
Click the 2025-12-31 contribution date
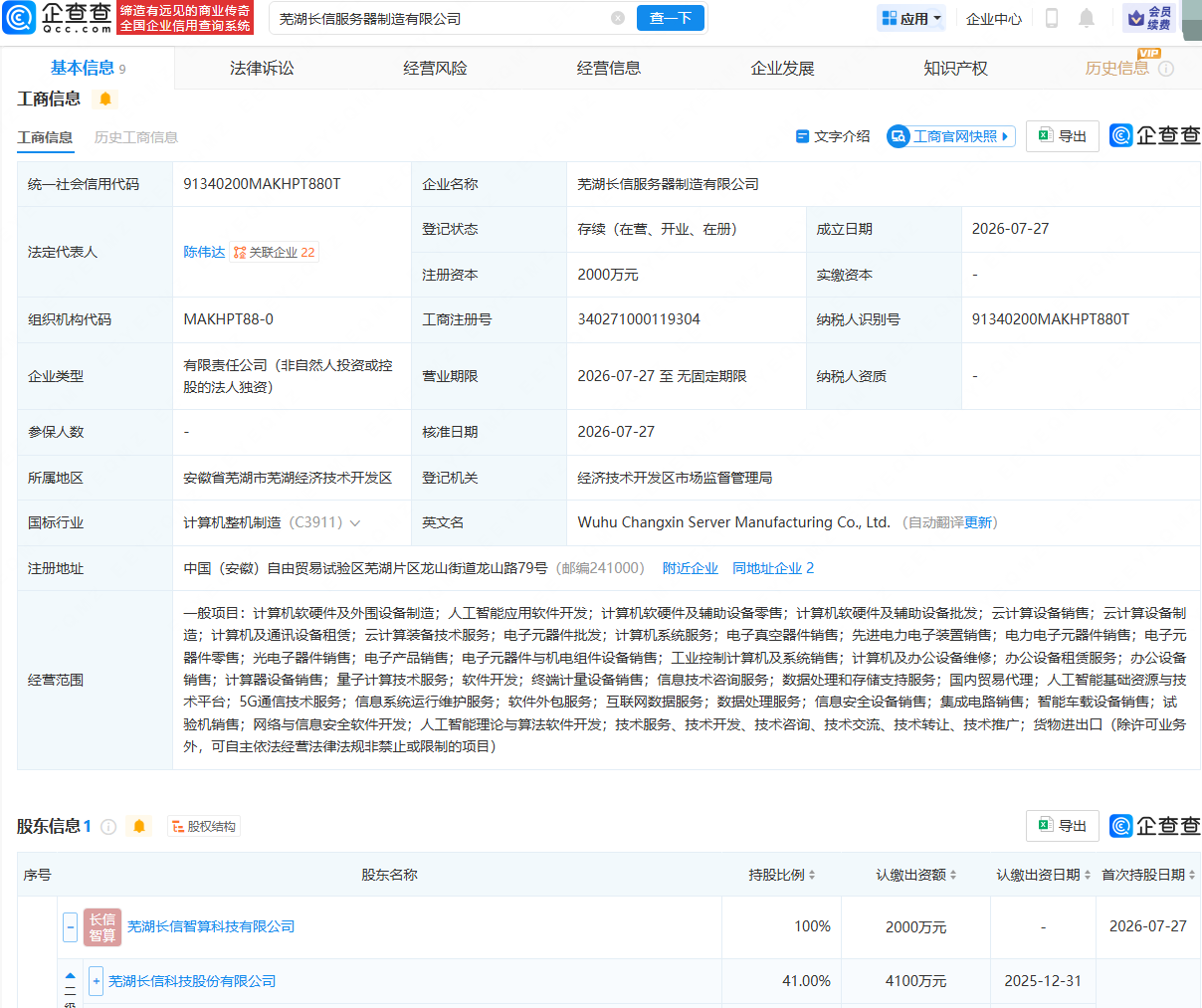pyautogui.click(x=1043, y=981)
